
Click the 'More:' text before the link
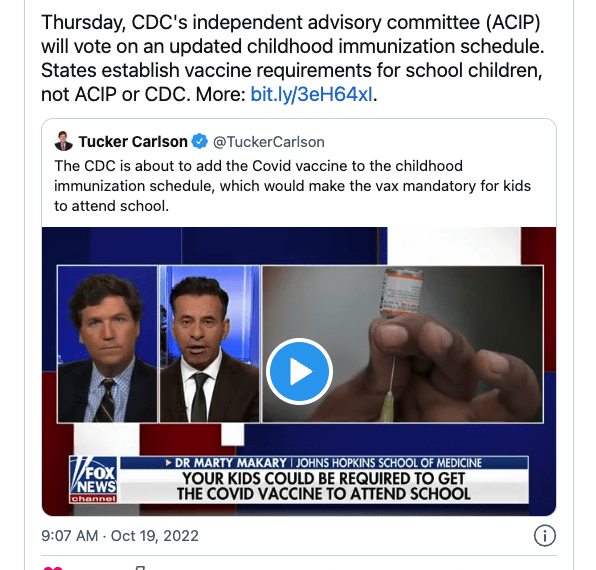(x=221, y=94)
